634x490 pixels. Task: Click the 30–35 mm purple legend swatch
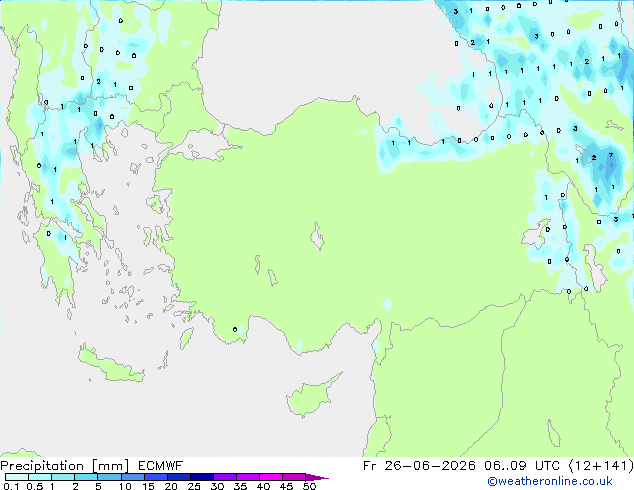click(x=224, y=477)
